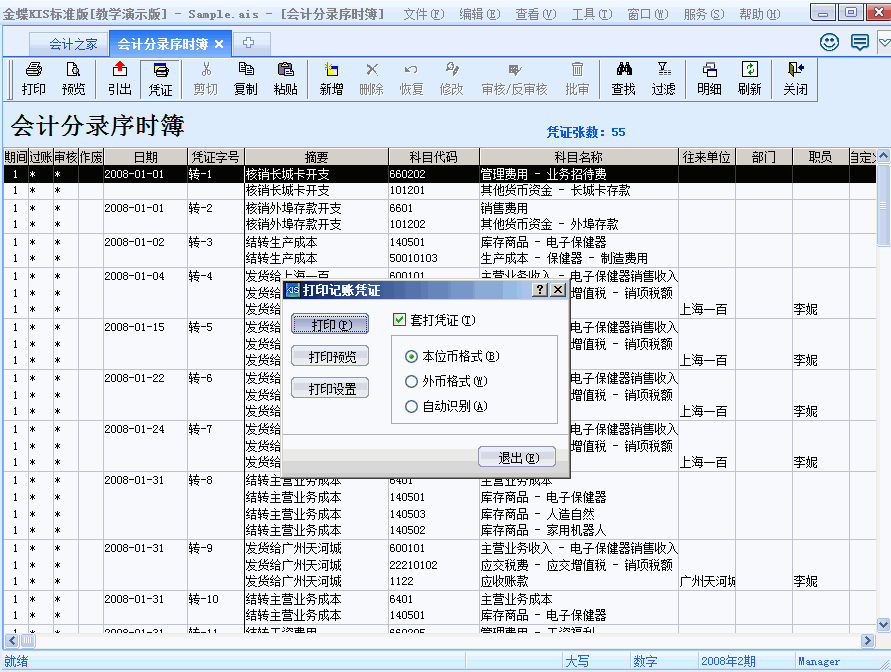Screen dimensions: 891x672
Task: Click the 凭证字号 column header
Action: tap(215, 157)
